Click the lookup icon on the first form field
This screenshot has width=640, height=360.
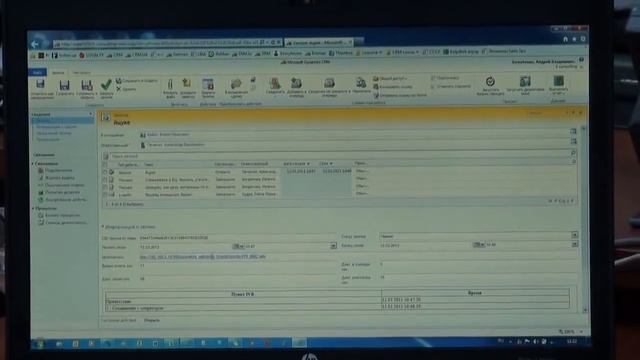coord(573,131)
